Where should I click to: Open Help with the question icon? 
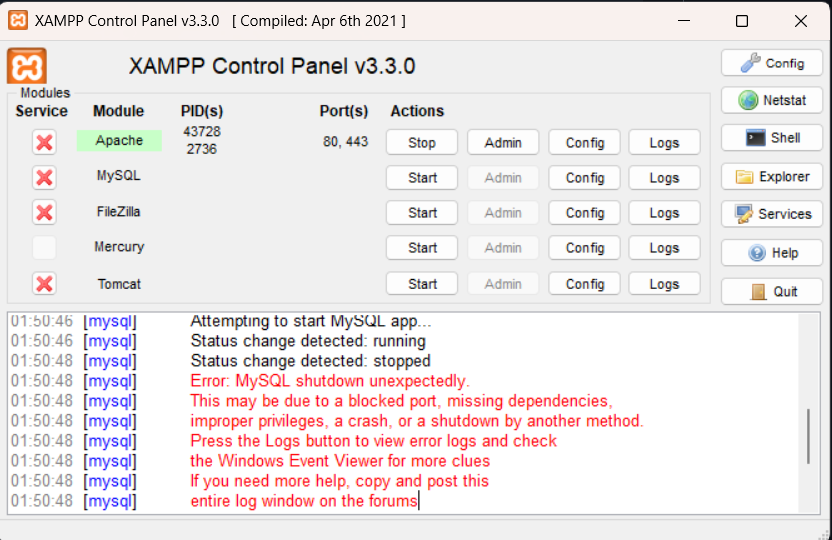[771, 253]
